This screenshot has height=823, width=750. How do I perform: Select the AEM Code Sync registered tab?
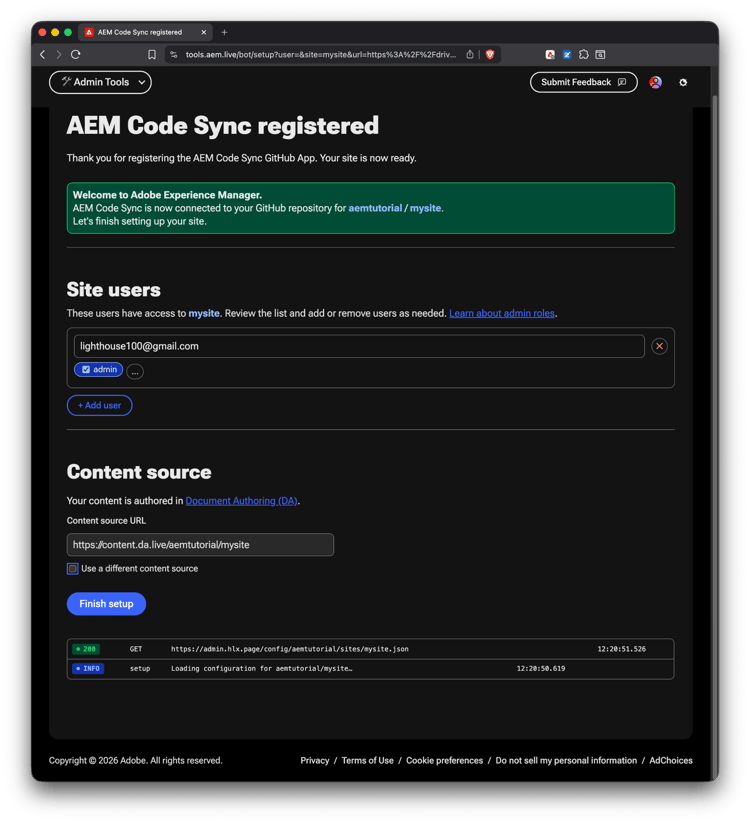(145, 32)
